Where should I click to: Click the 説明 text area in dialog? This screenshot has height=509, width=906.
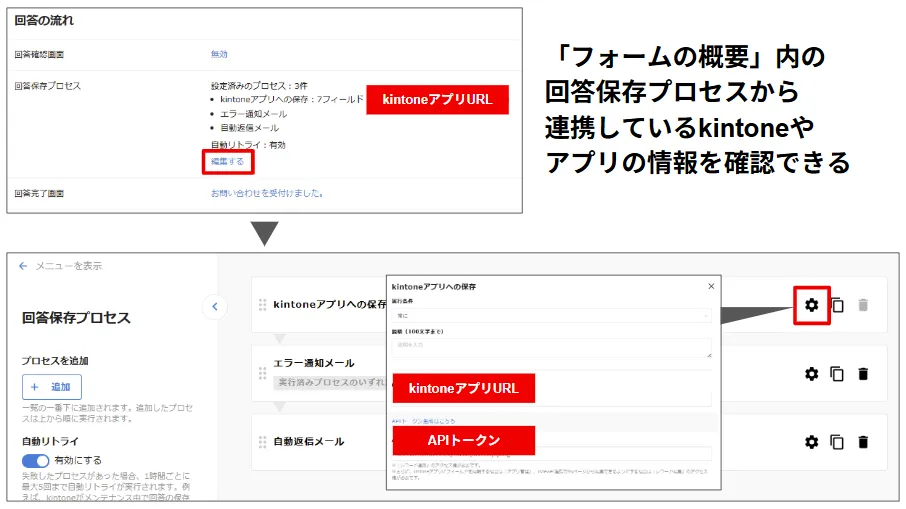point(551,348)
